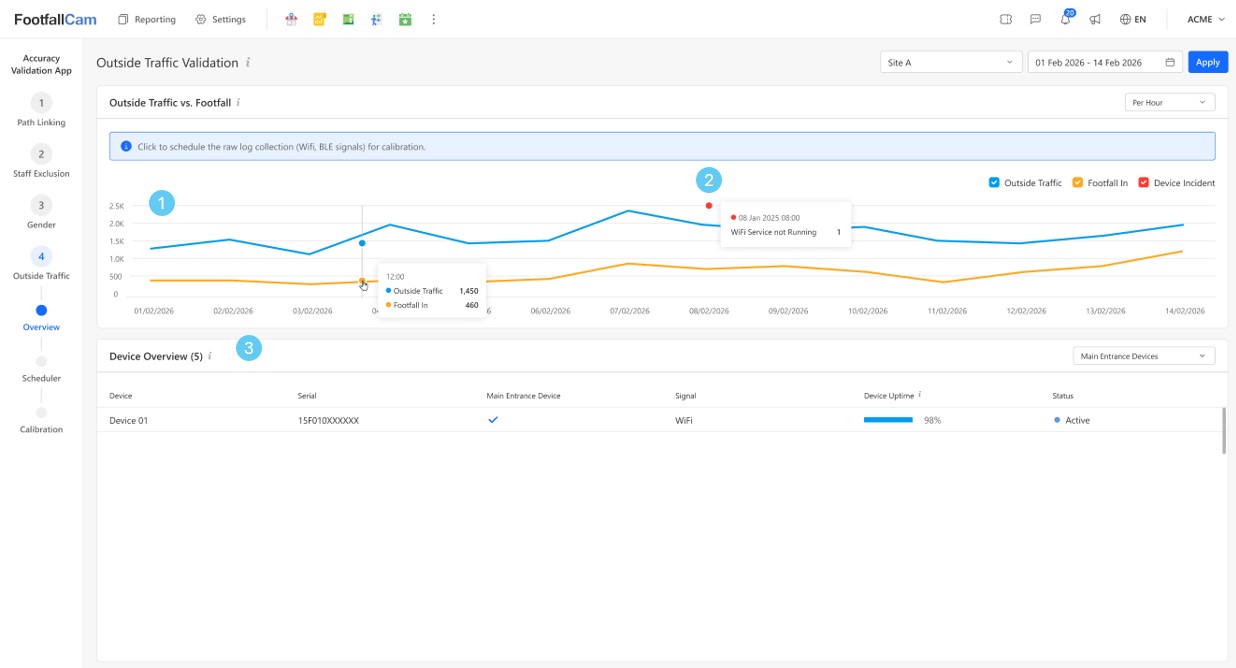Open the chat messages icon
The width and height of the screenshot is (1236, 668).
[x=1035, y=19]
